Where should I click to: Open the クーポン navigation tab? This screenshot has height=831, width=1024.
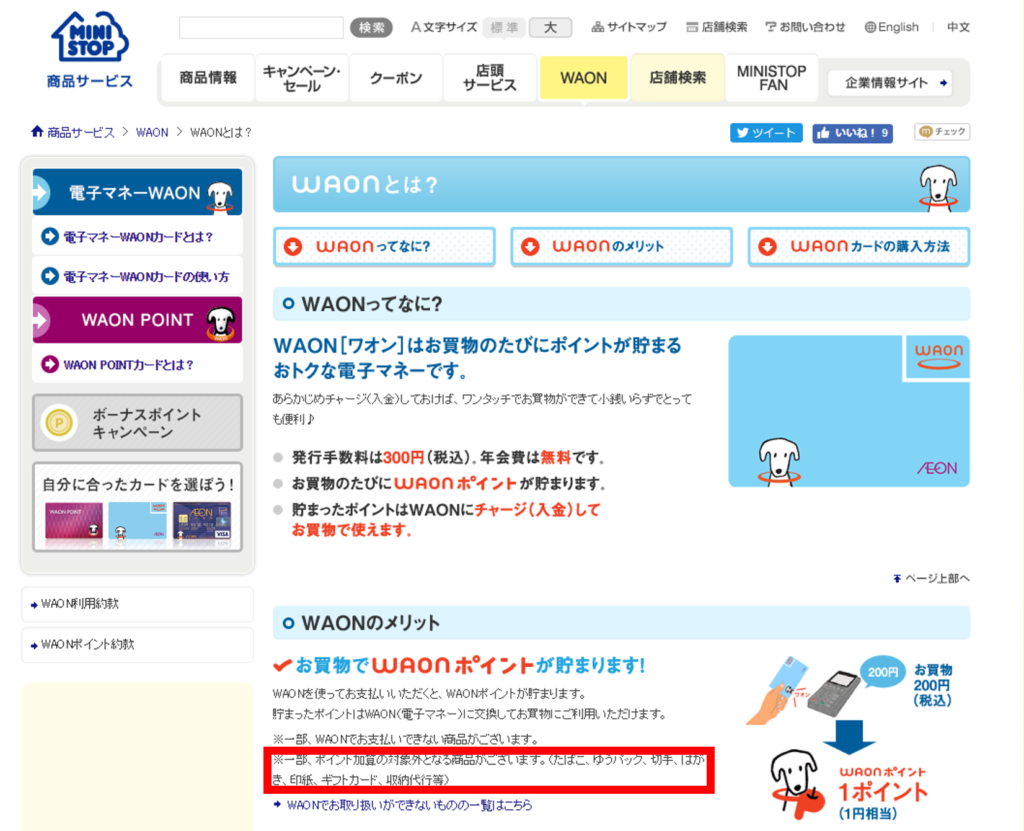pos(396,78)
